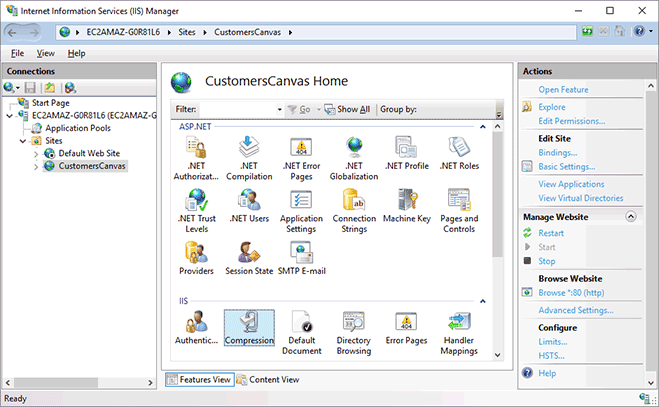Collapse the Sites tree node
Image resolution: width=659 pixels, height=407 pixels.
click(x=23, y=141)
